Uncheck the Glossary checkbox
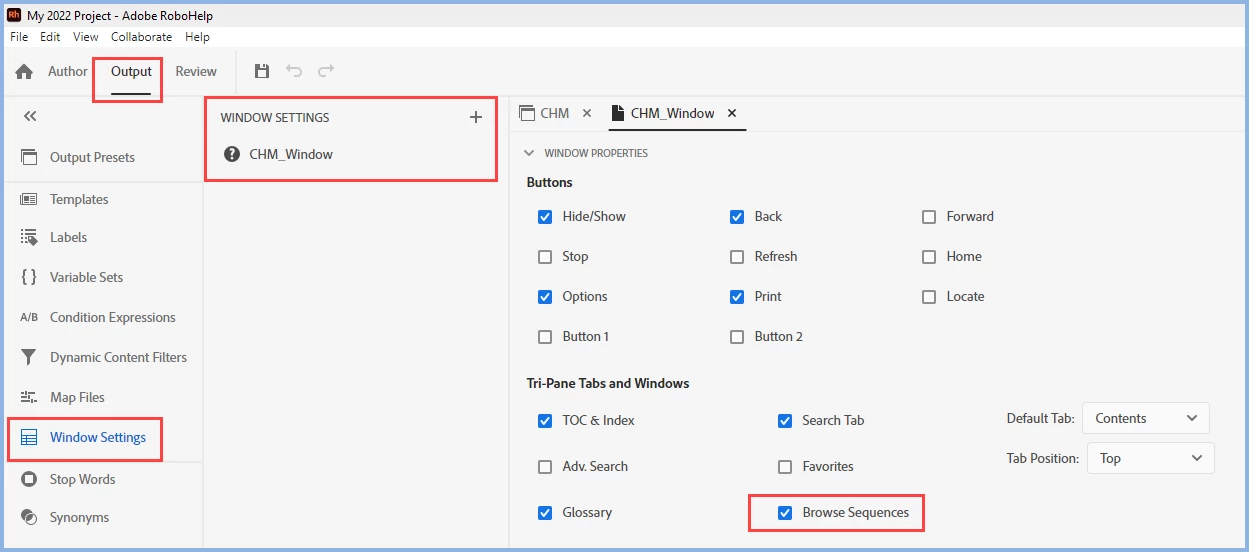 (545, 512)
